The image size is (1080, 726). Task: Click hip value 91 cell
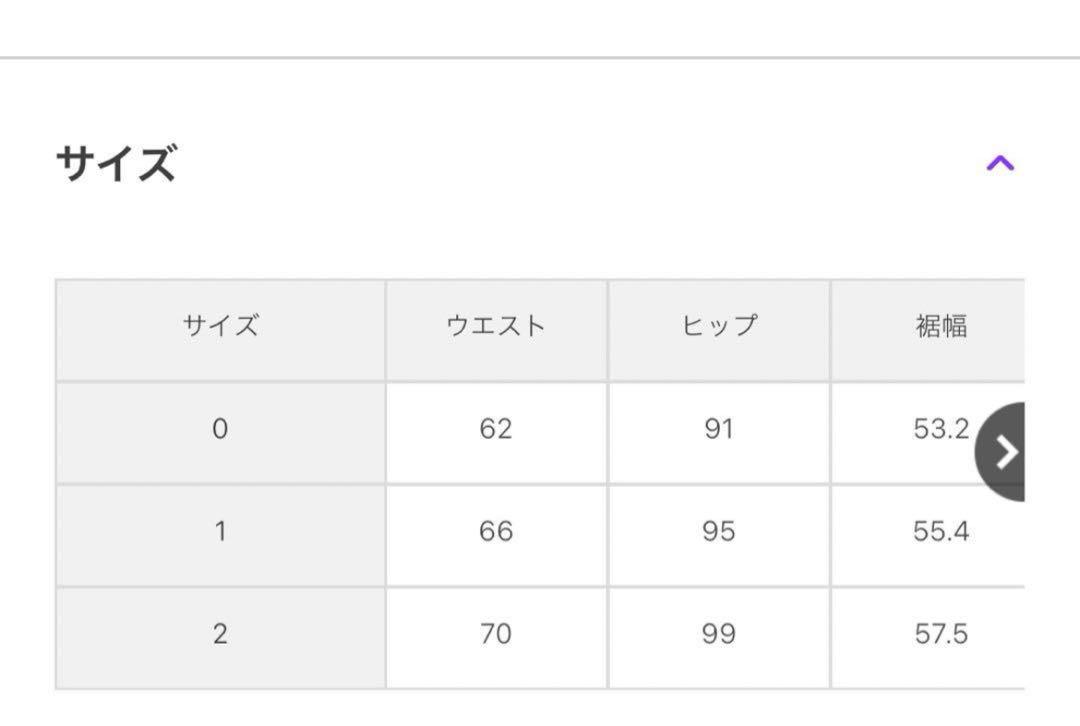(719, 430)
